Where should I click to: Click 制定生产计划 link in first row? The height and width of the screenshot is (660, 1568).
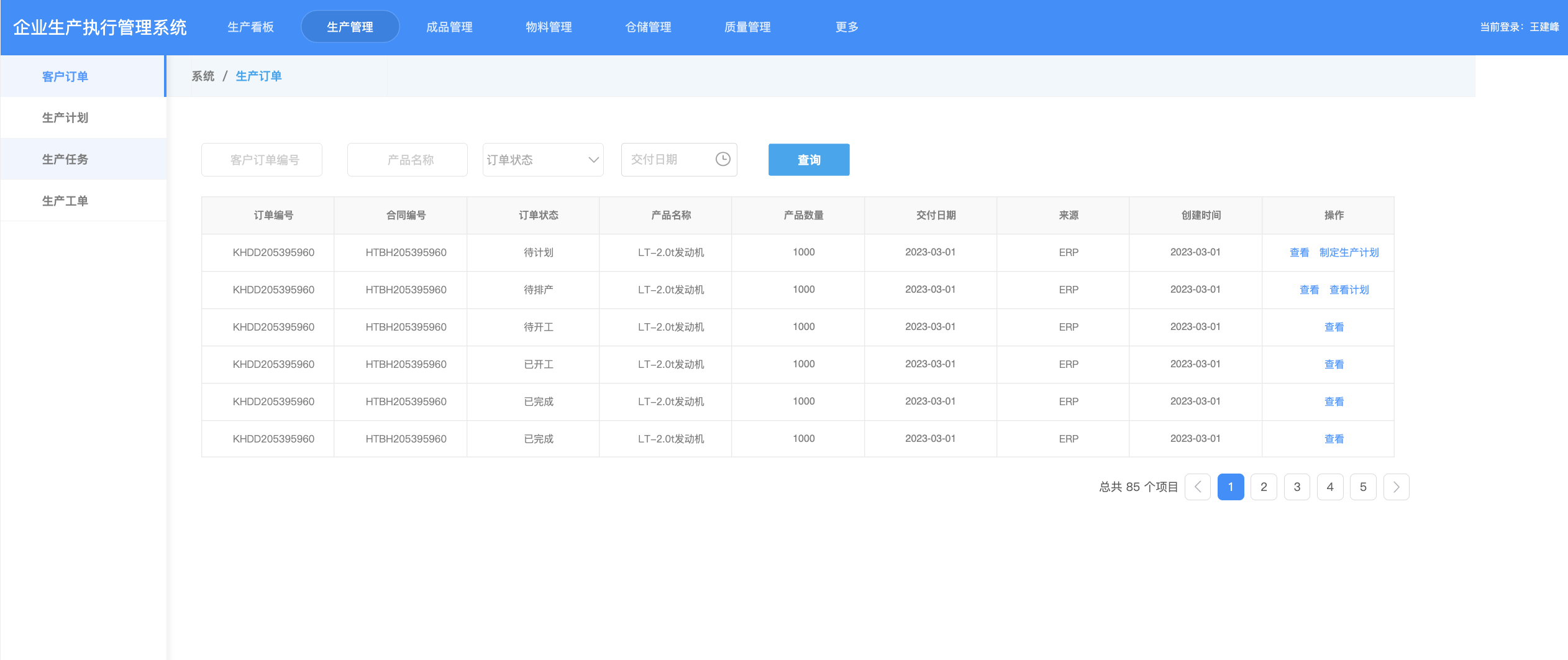[1349, 252]
